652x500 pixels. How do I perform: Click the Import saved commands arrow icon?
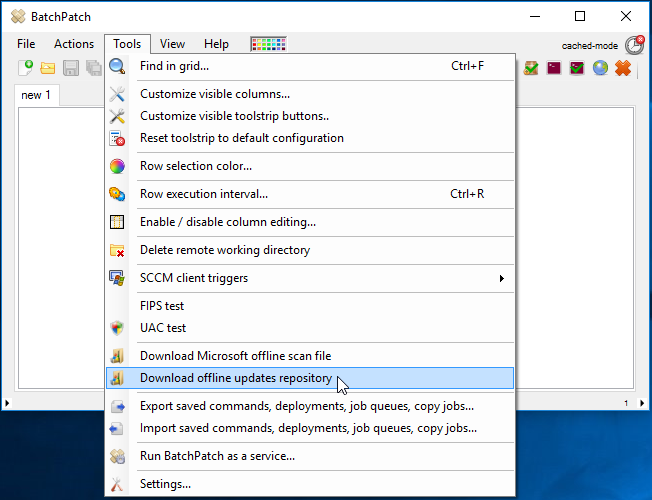116,428
